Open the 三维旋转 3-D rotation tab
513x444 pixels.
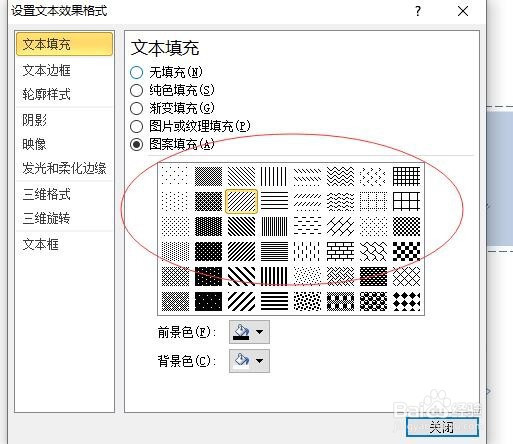coord(64,219)
